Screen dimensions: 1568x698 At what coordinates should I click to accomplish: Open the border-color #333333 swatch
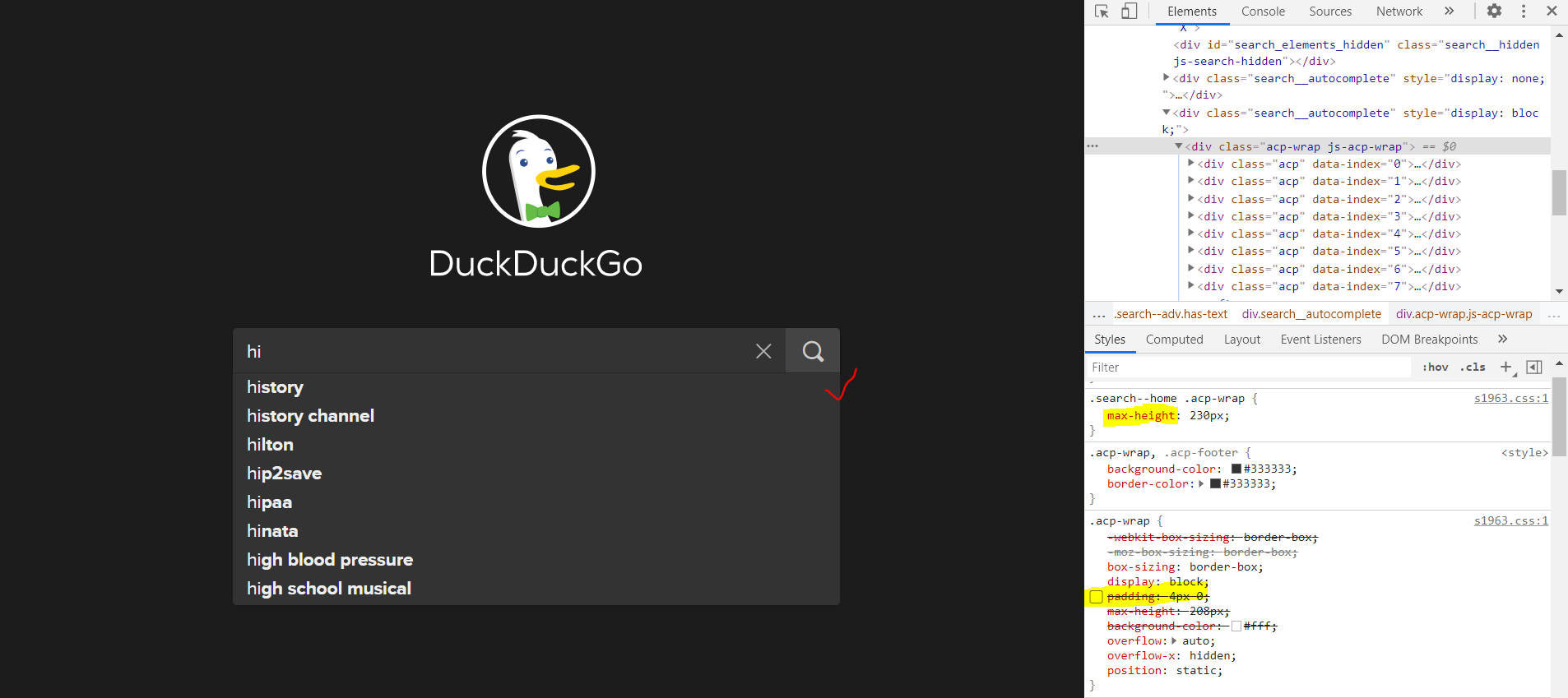1215,484
